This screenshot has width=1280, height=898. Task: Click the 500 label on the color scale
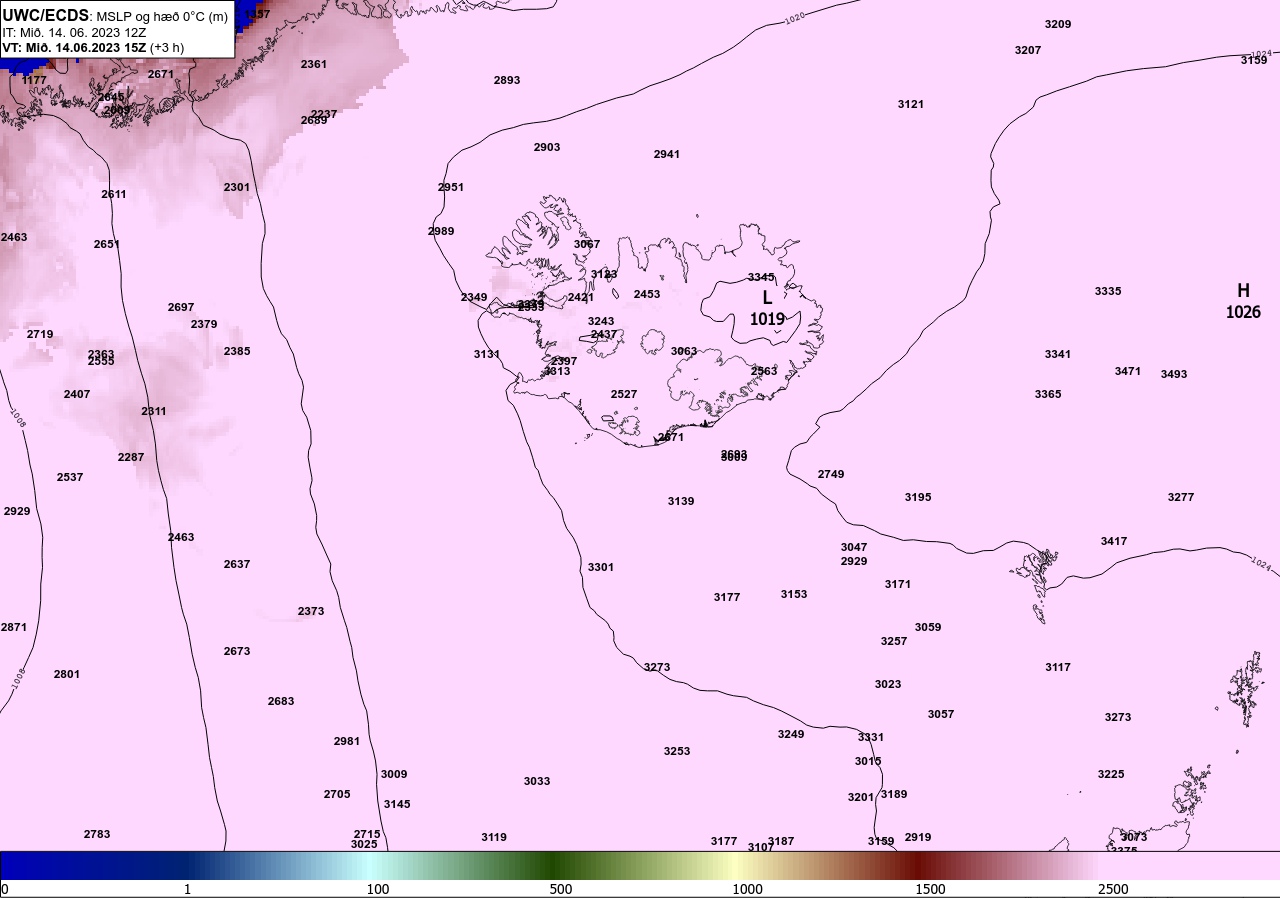[561, 889]
